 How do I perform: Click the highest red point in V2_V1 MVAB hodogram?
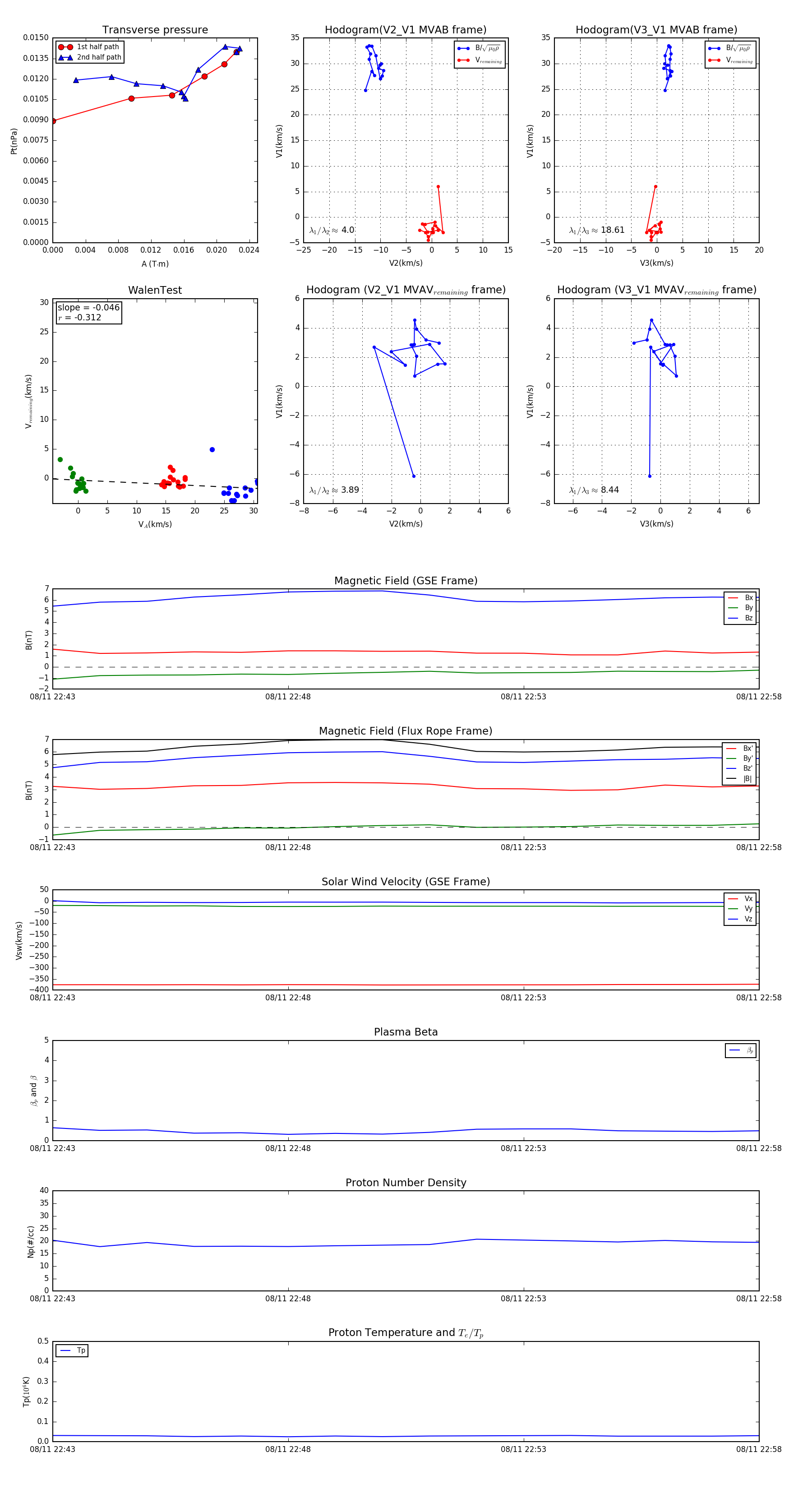coord(438,187)
